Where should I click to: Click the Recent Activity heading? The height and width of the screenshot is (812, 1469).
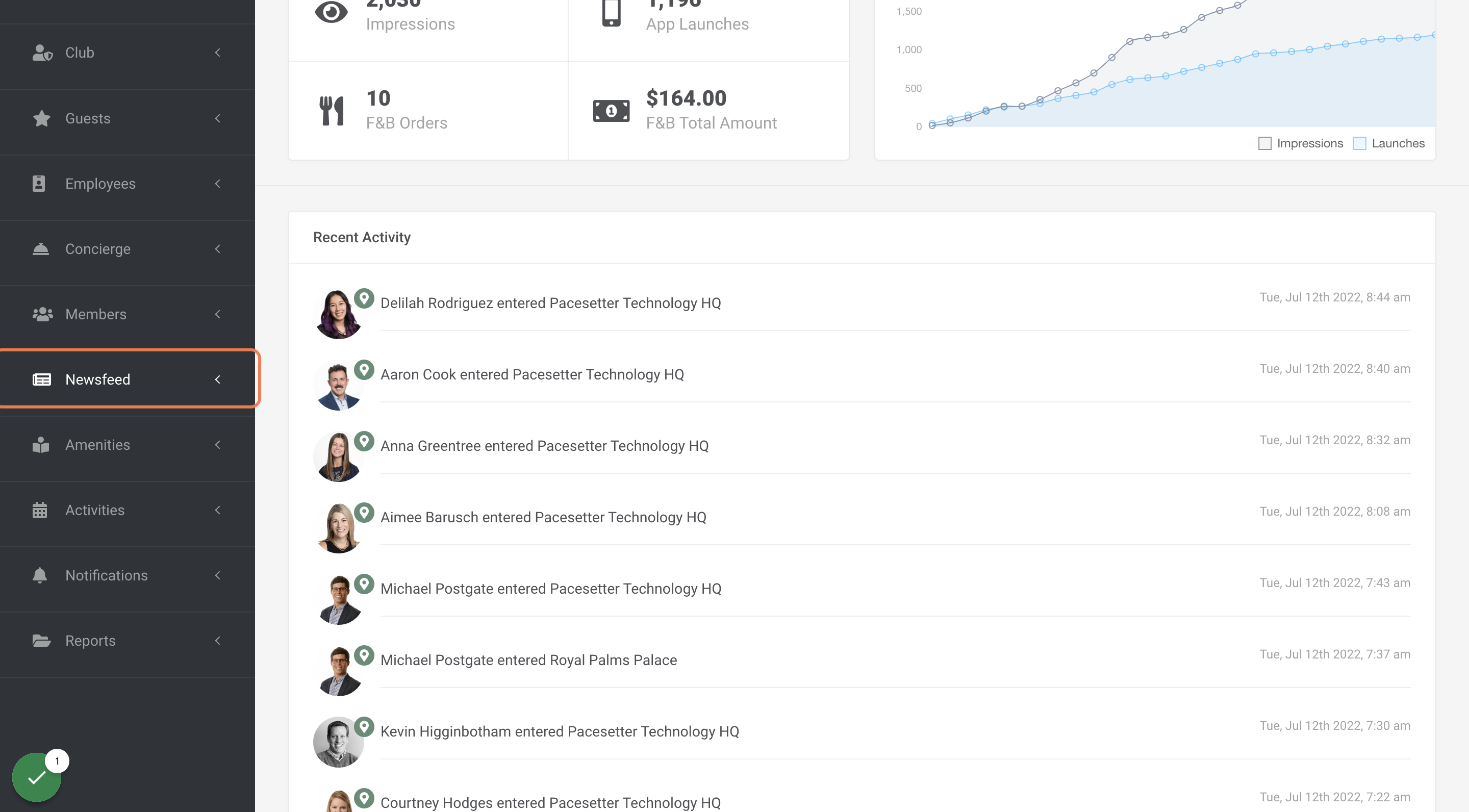(362, 237)
